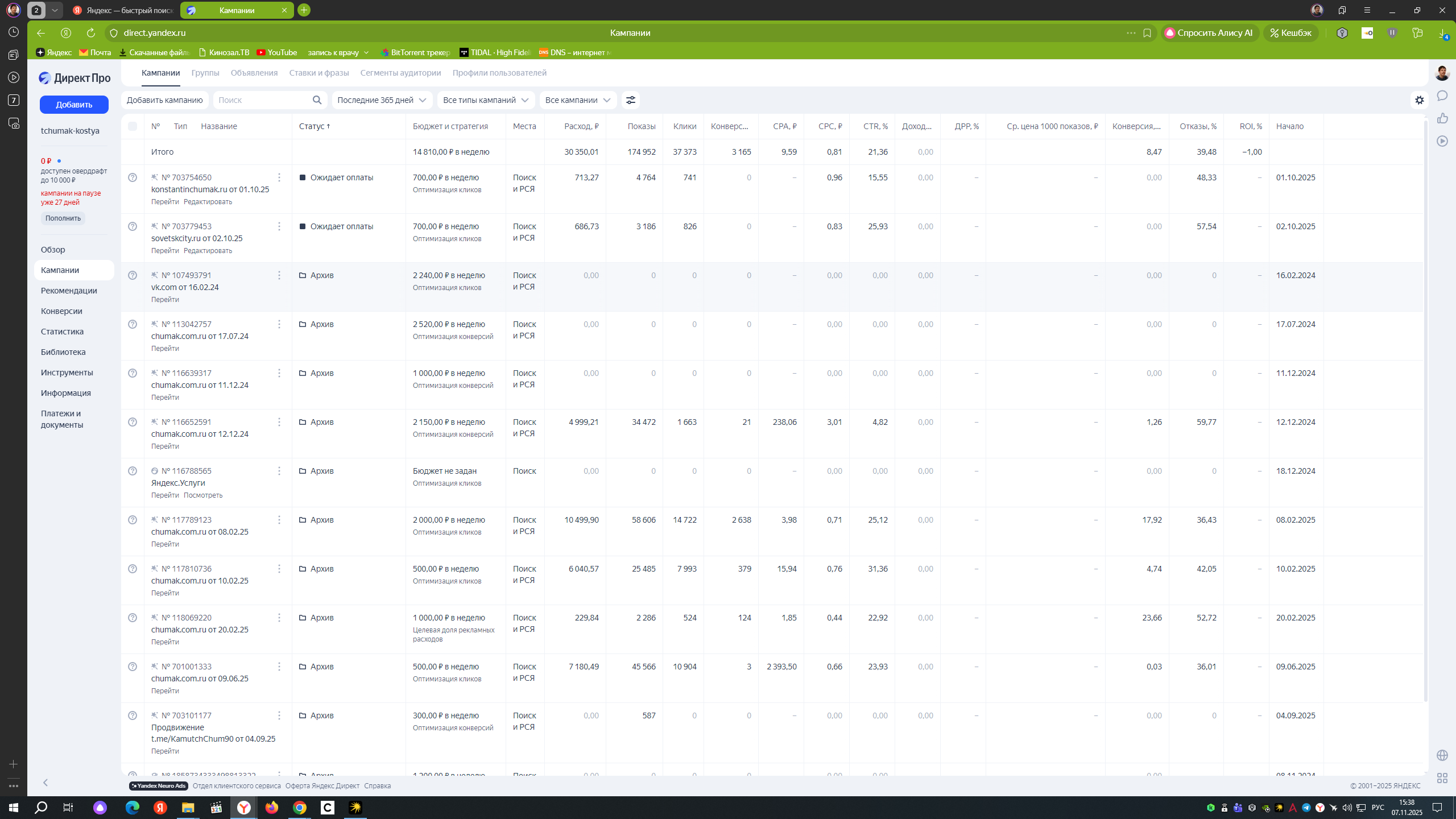The width and height of the screenshot is (1456, 819).
Task: Open the 'Ставки и фразы' tab
Action: (319, 73)
